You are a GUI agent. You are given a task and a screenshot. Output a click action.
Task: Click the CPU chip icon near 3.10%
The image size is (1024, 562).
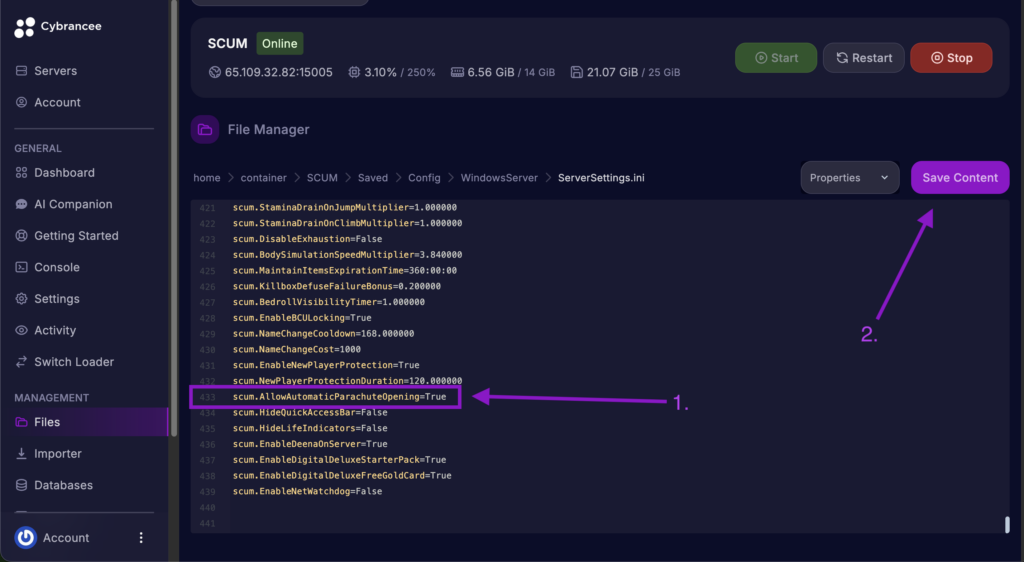pos(354,72)
